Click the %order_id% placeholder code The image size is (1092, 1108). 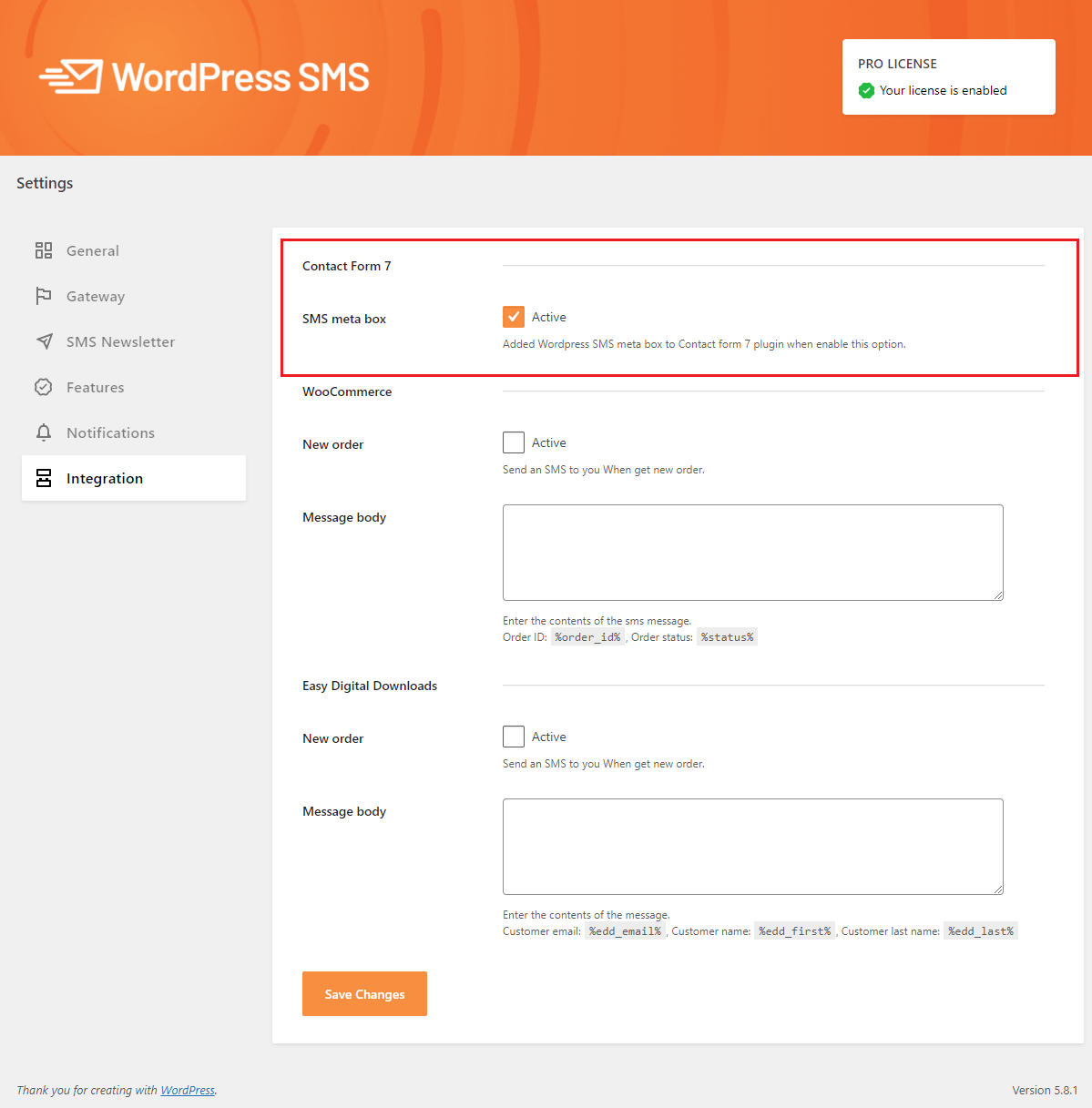coord(587,637)
